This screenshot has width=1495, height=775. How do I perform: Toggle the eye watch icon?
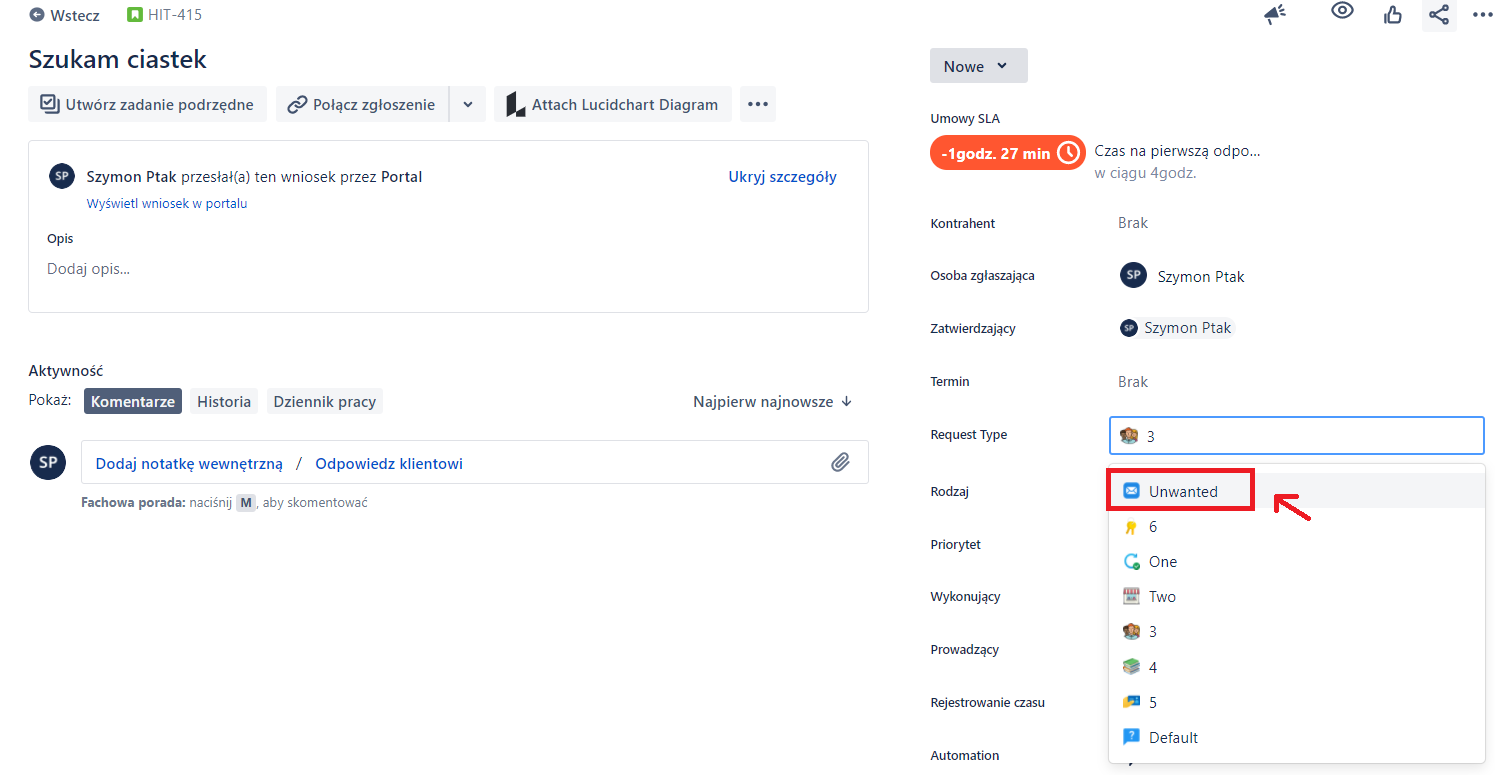tap(1342, 11)
